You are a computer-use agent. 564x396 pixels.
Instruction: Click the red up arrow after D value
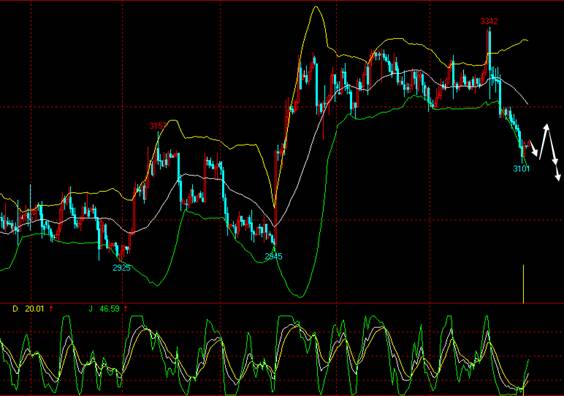coord(51,309)
